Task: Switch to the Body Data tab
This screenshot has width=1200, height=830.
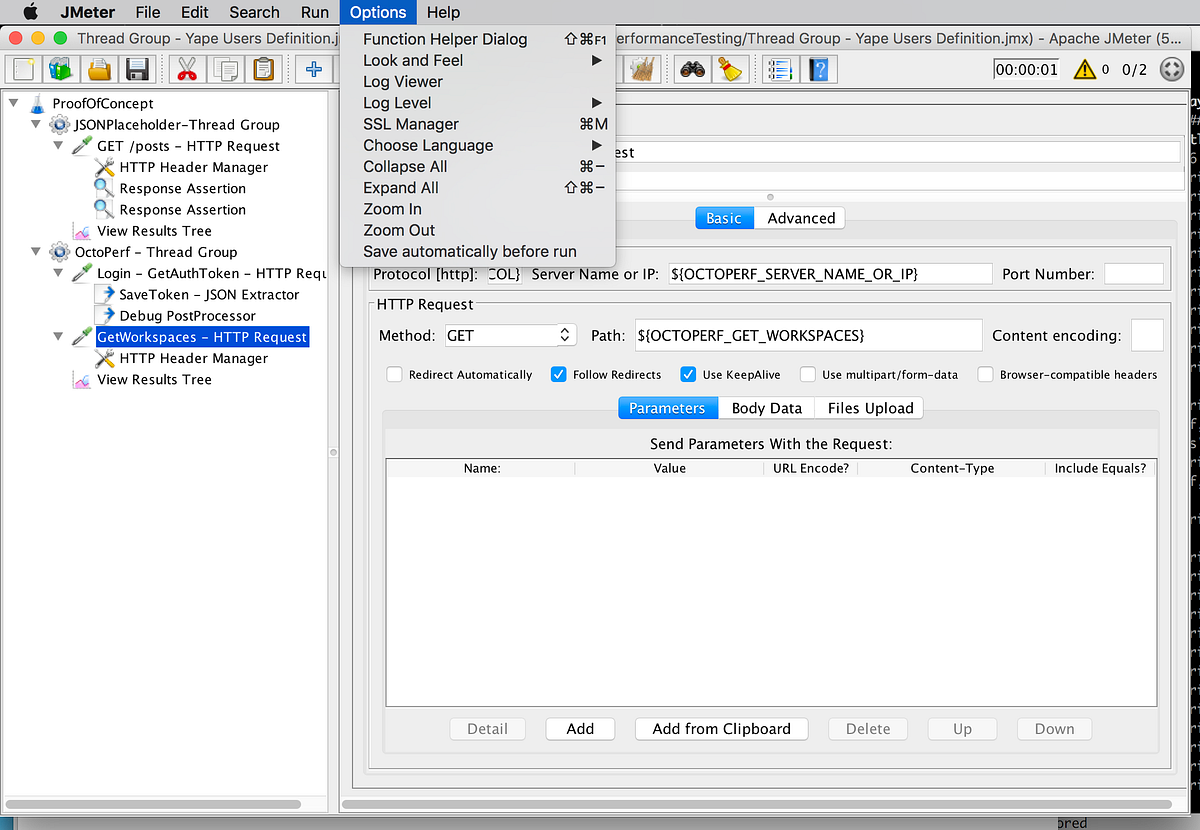Action: [766, 408]
